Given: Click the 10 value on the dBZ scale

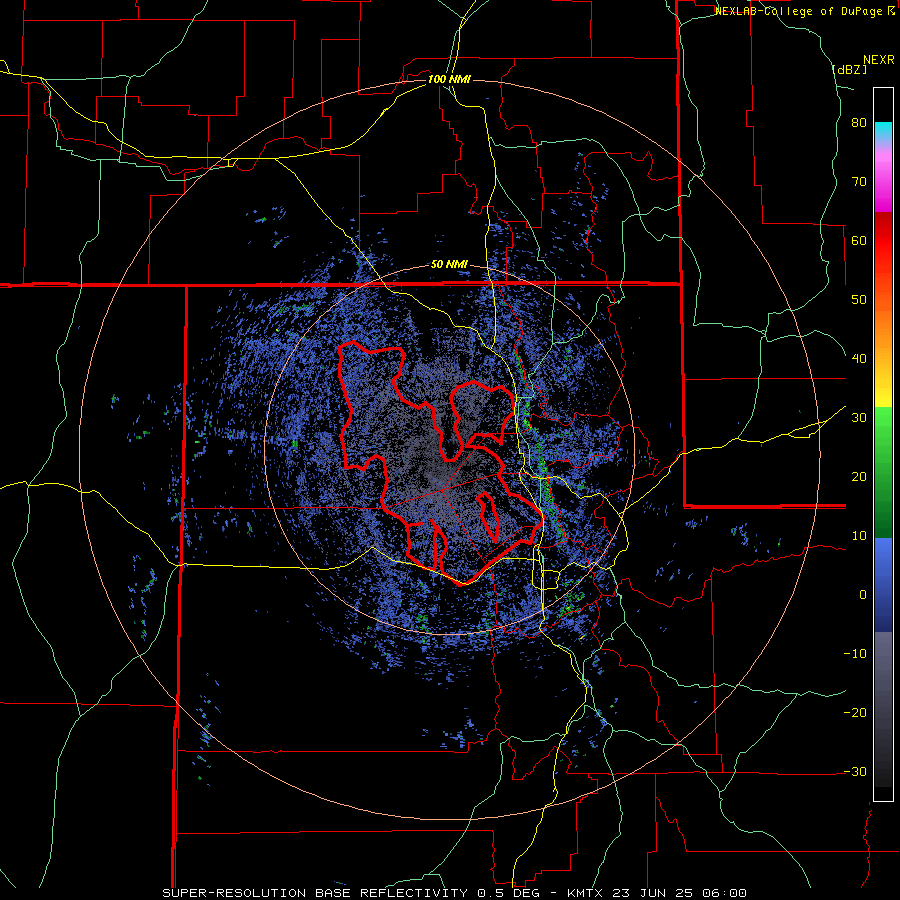Looking at the screenshot, I should tap(859, 536).
